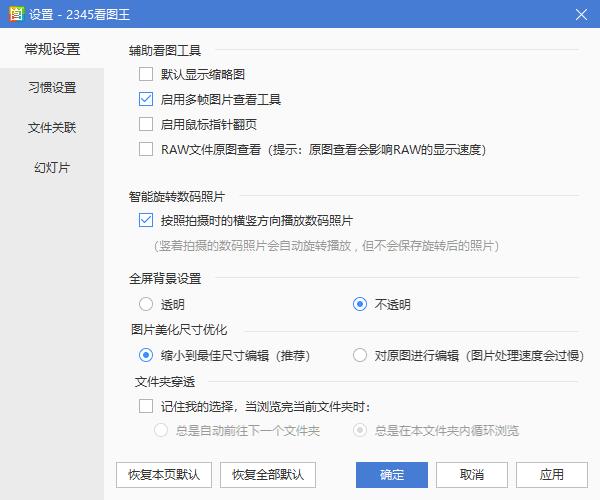Go to the 文件关联 tab
This screenshot has width=600, height=500.
(52, 127)
